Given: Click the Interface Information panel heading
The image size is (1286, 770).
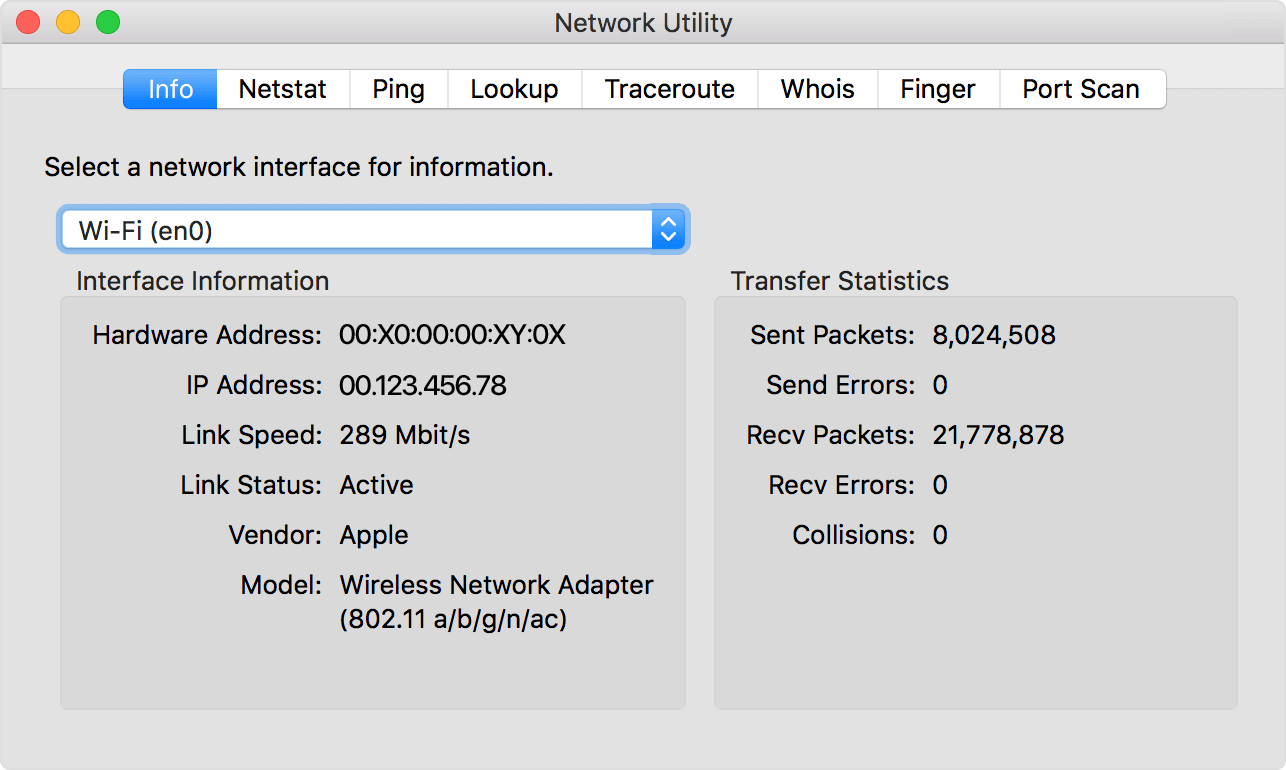Looking at the screenshot, I should [201, 281].
